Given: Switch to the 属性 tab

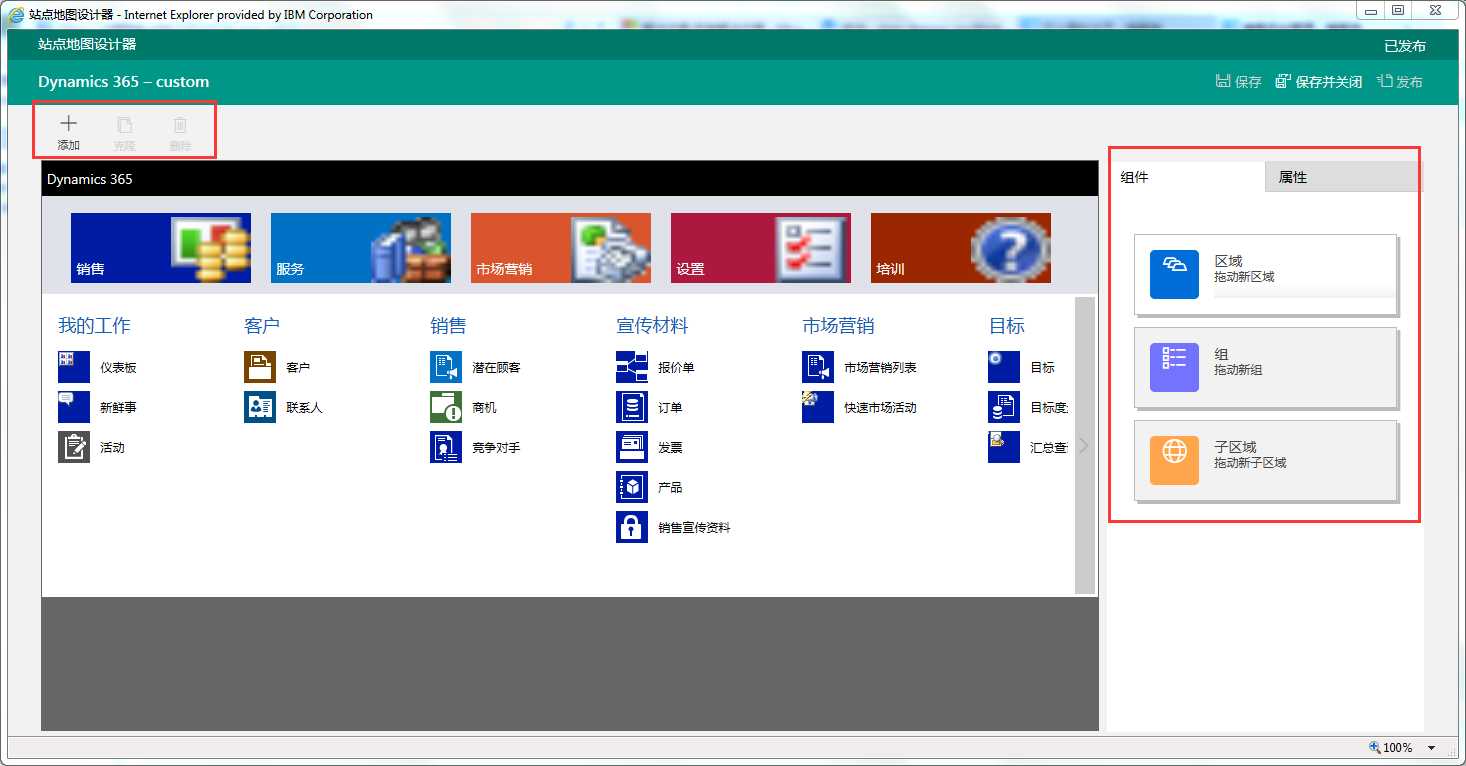Looking at the screenshot, I should 1342,177.
